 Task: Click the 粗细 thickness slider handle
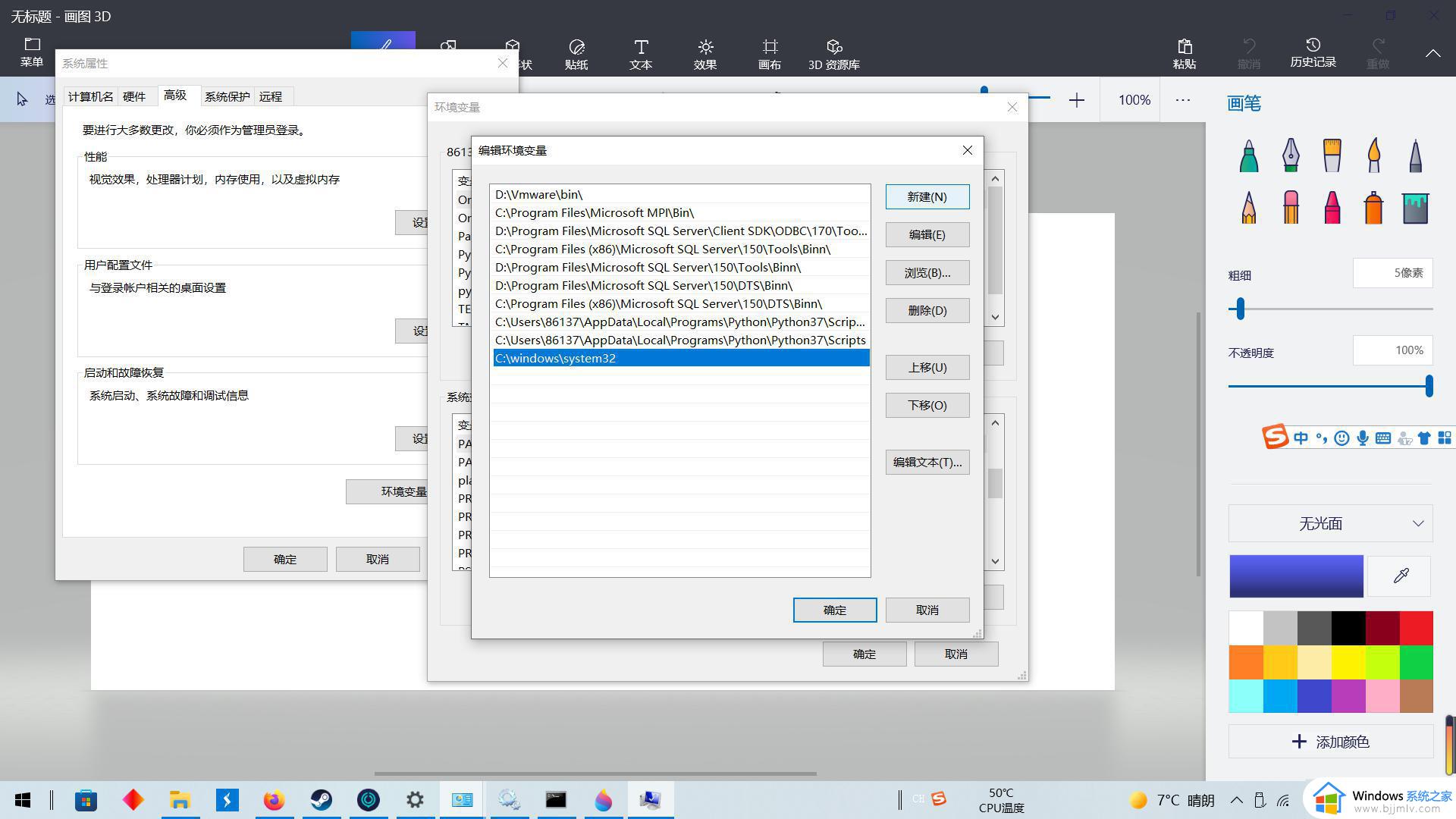click(1240, 308)
